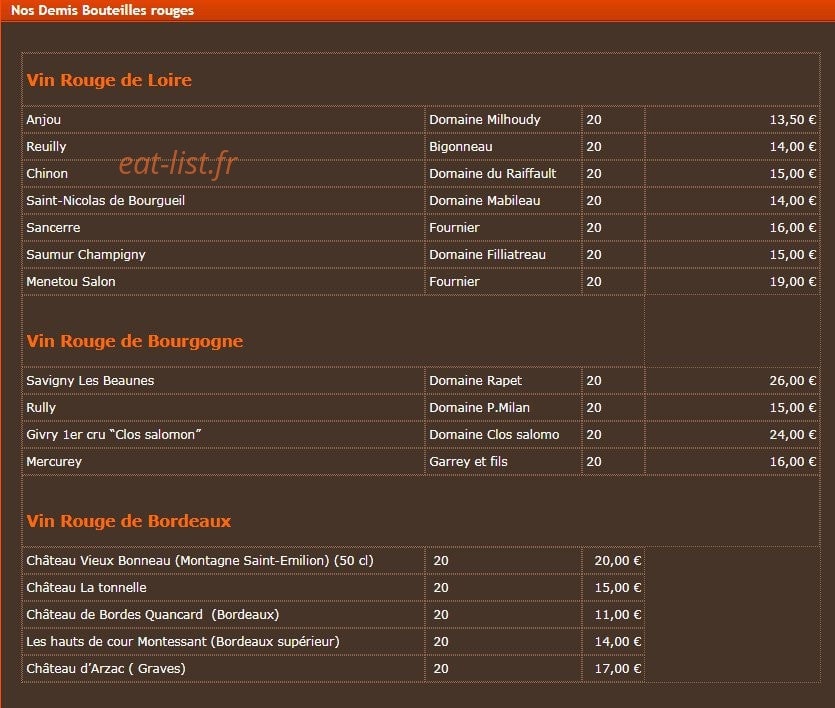835x708 pixels.
Task: Select the 'Vin Rouge de Bordeaux' heading
Action: click(129, 521)
